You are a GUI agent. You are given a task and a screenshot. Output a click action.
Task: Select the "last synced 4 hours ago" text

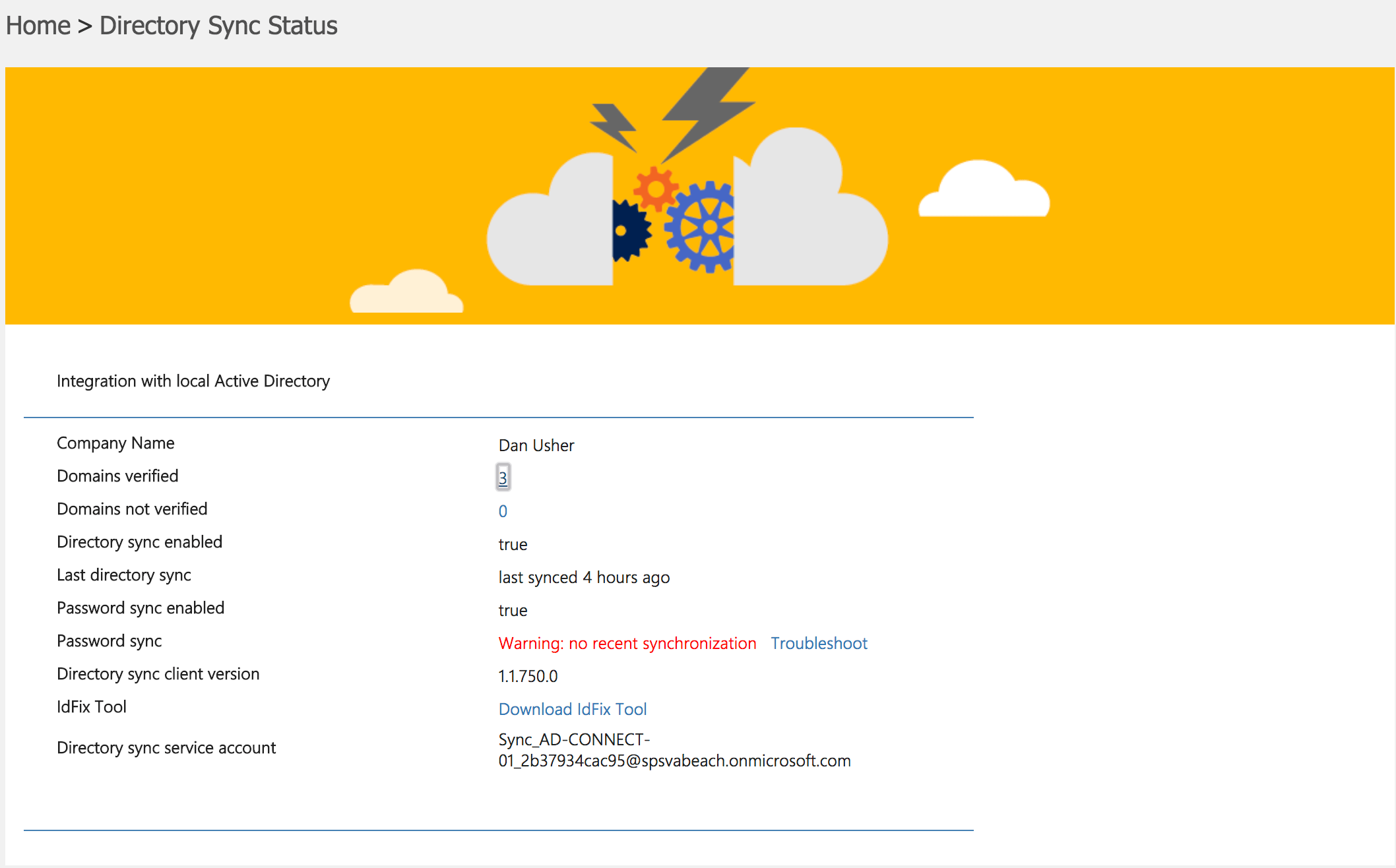click(584, 577)
